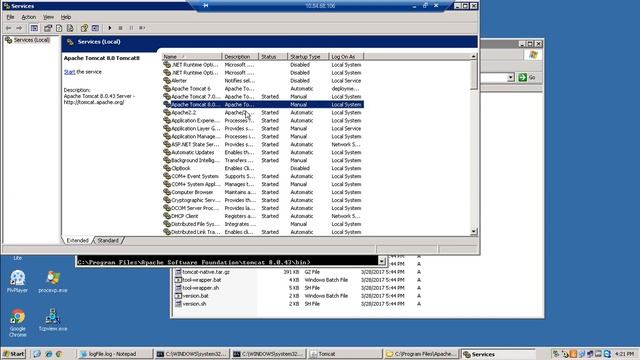This screenshot has width=640, height=360.
Task: Sort by the Description column header
Action: (x=240, y=57)
